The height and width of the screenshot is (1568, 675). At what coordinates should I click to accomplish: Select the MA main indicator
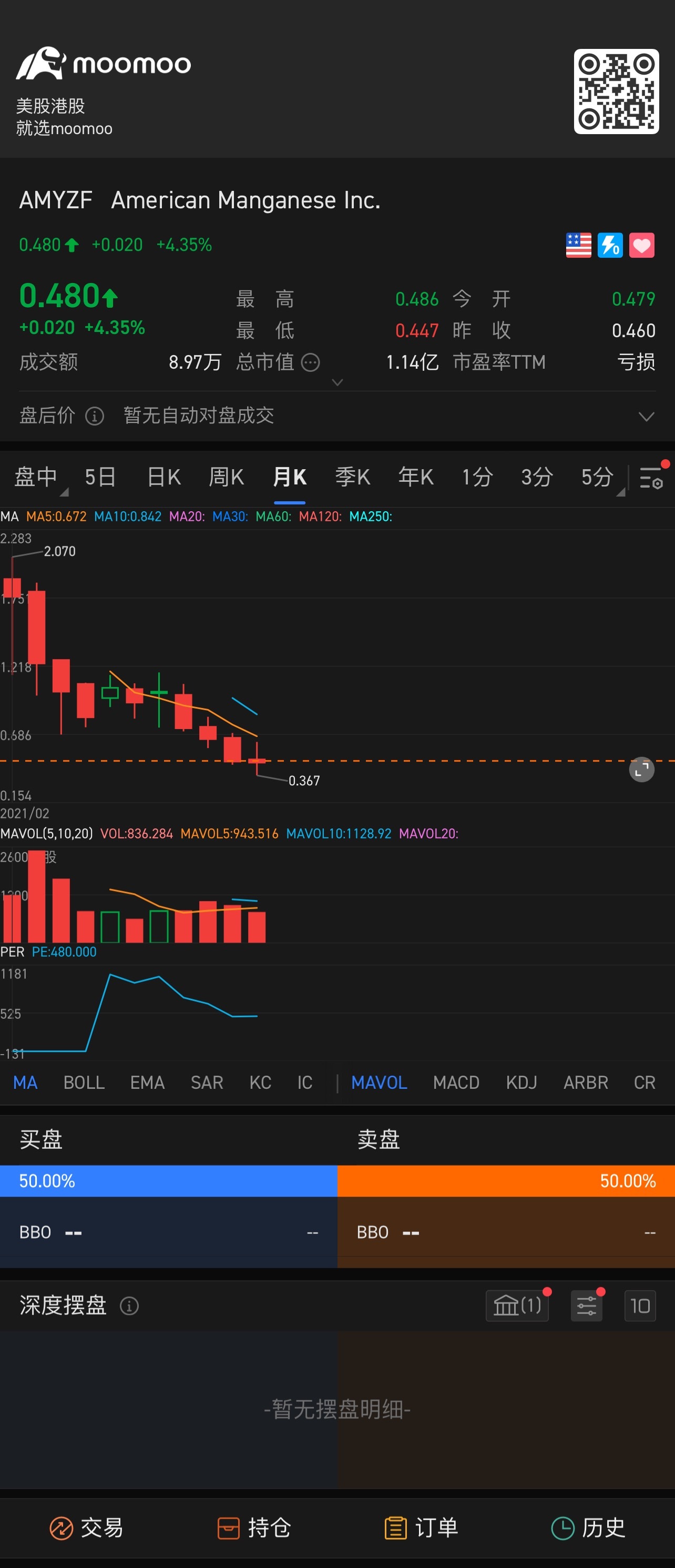[26, 1083]
